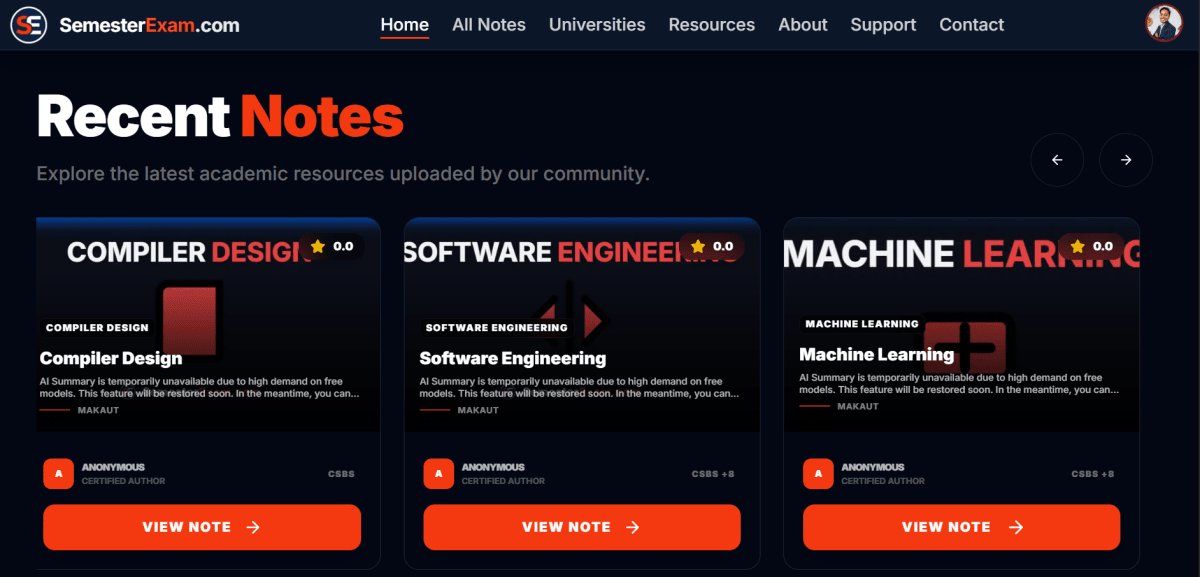Click the Recent Notes heading
Viewport: 1200px width, 577px height.
pyautogui.click(x=220, y=116)
